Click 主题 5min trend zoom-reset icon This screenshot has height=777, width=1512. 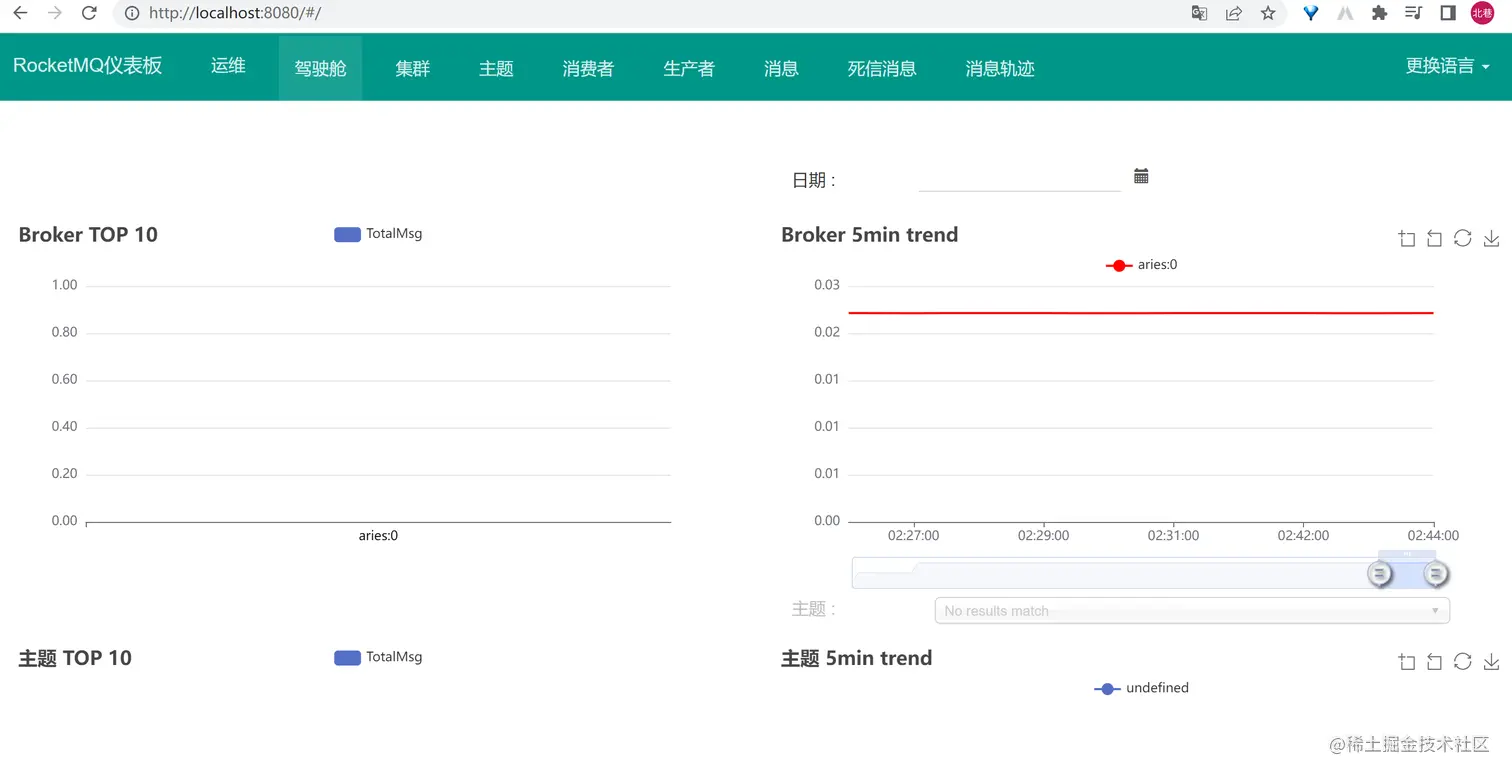tap(1434, 661)
